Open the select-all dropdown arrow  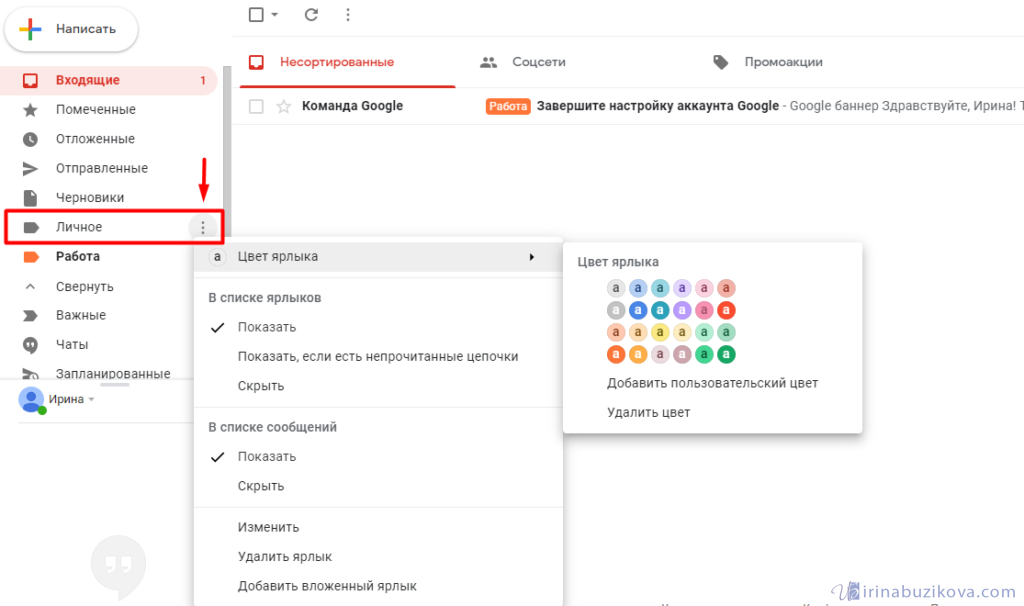[x=275, y=15]
